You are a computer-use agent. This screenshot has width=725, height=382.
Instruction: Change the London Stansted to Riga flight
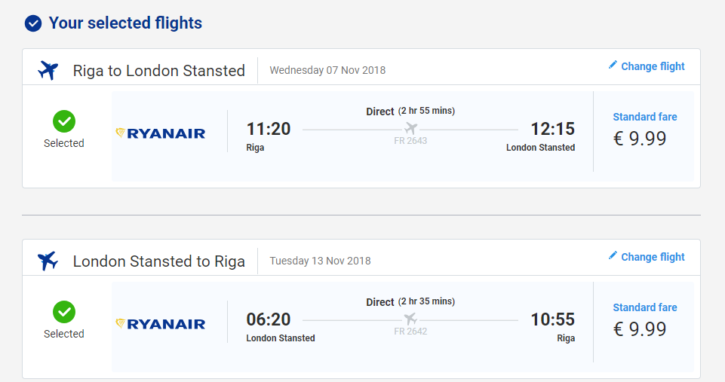(646, 257)
